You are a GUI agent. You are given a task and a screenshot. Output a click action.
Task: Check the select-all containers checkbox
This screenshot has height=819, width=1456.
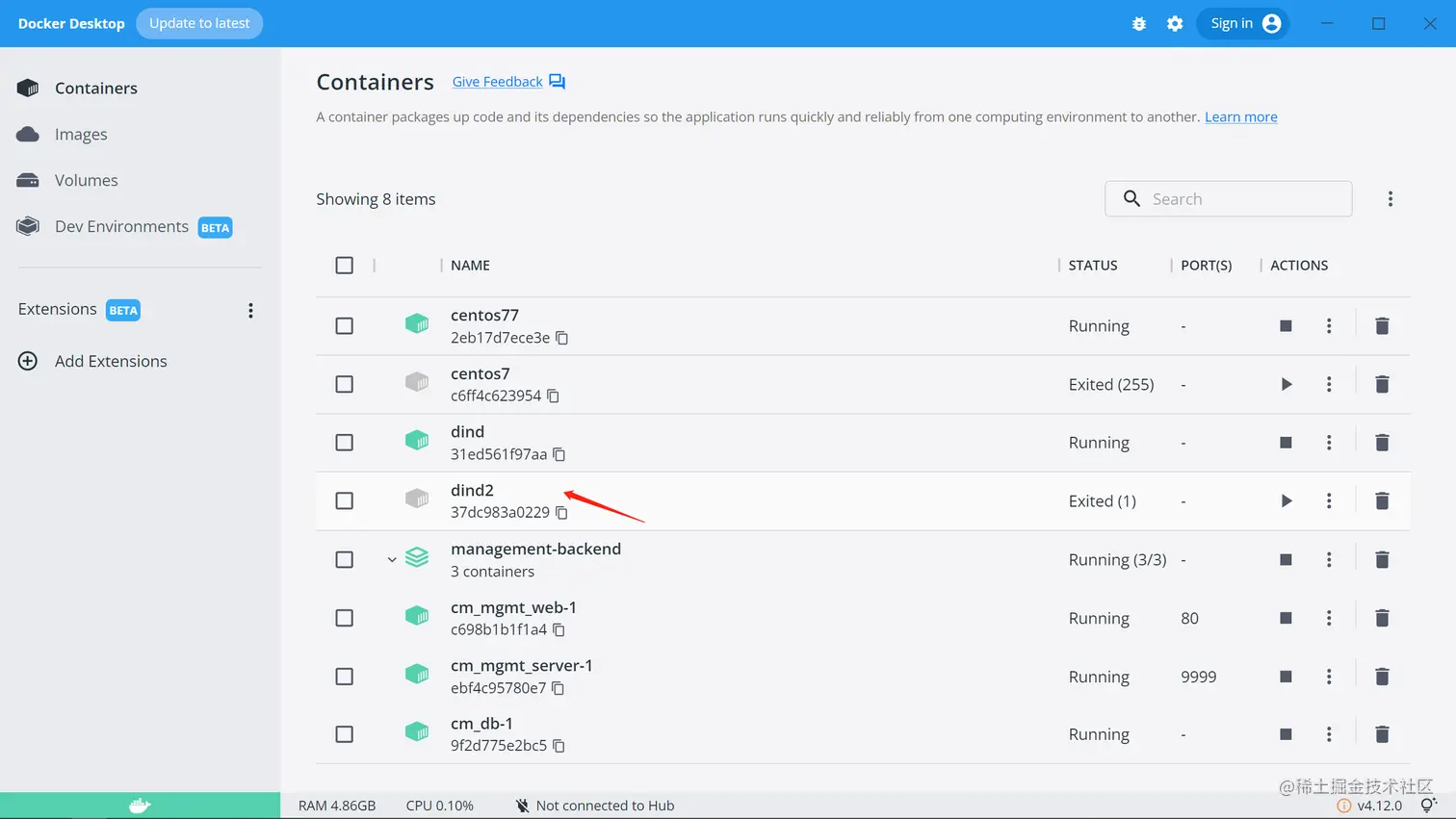click(344, 266)
